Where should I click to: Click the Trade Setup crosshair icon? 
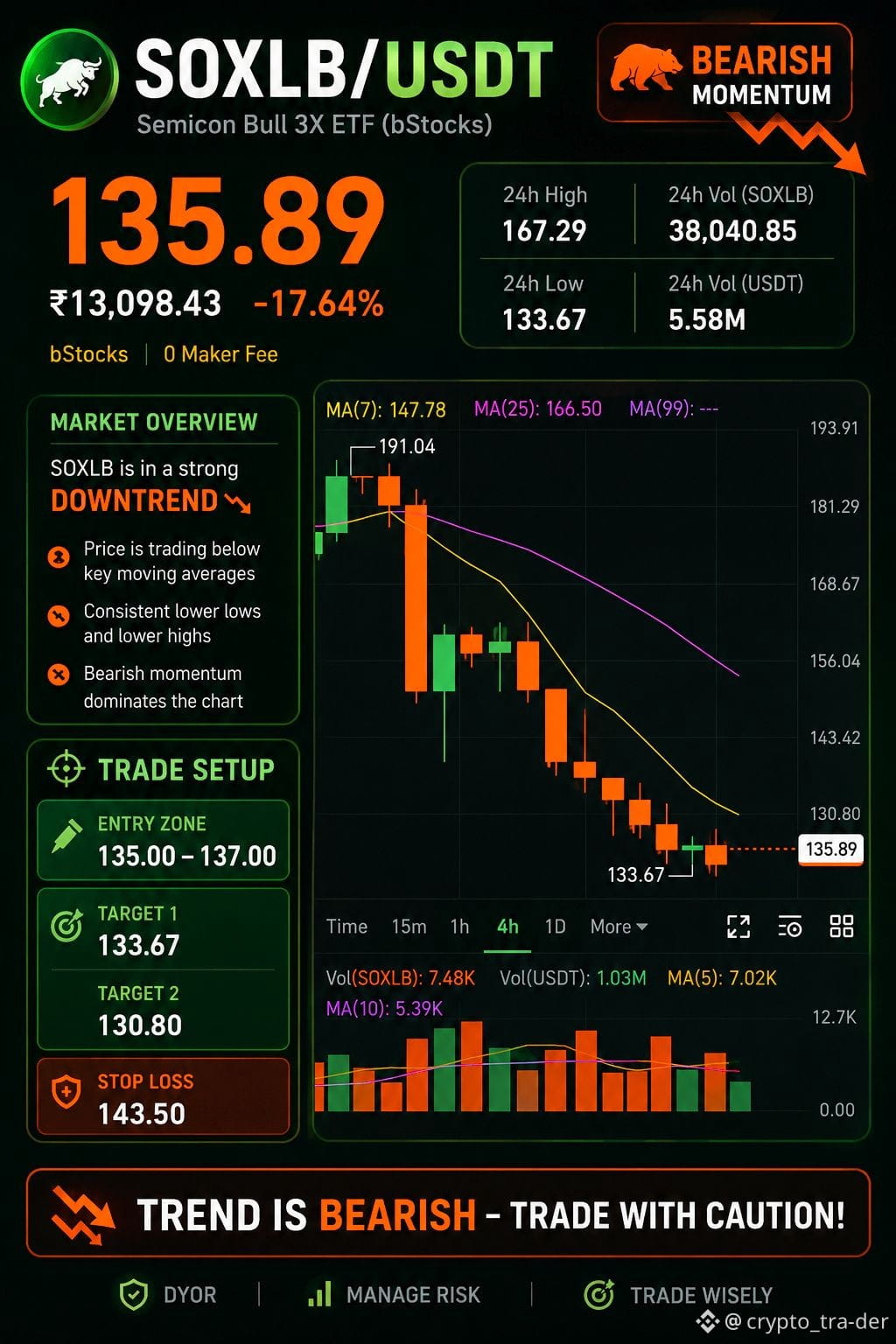click(66, 769)
